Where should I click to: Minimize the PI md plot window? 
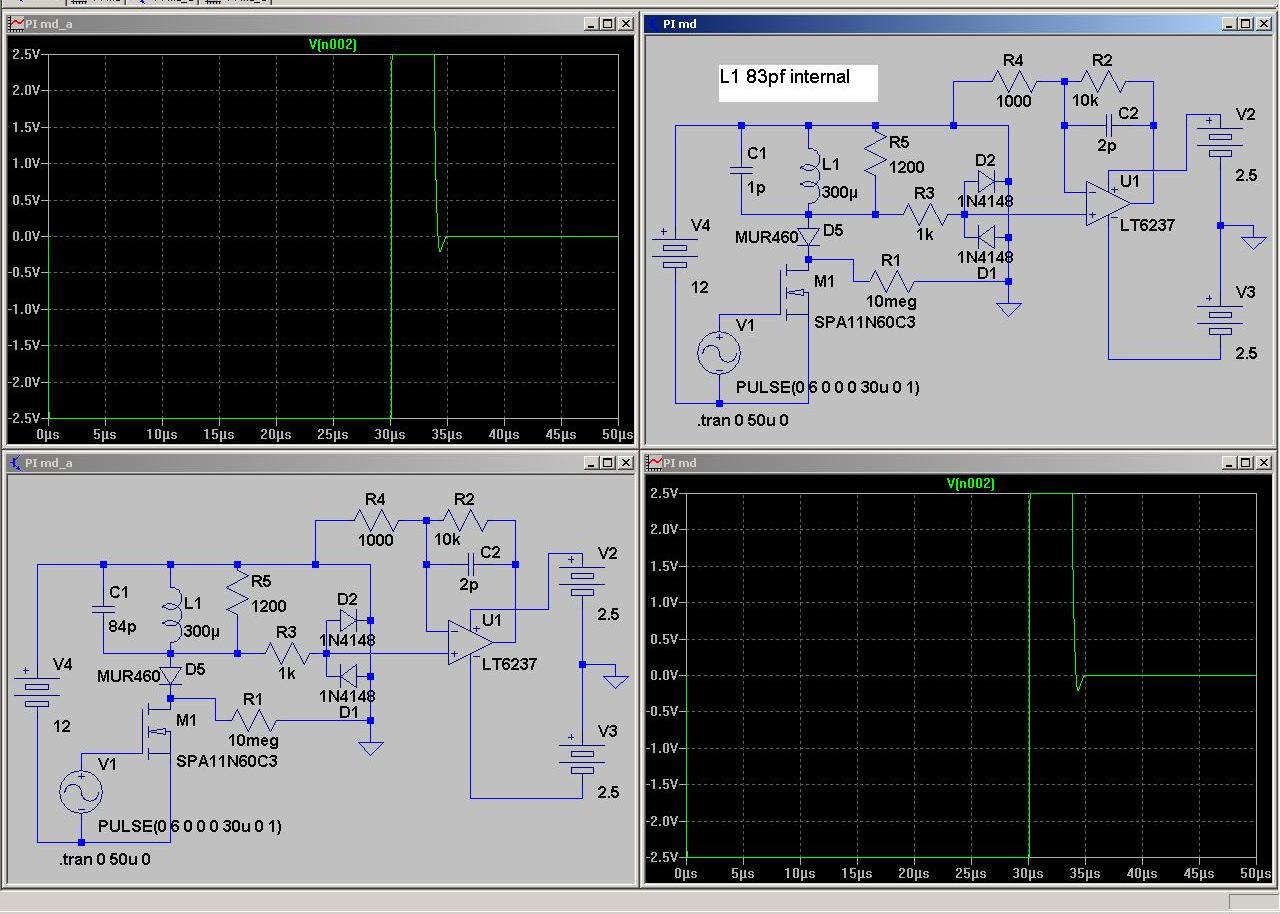1228,463
